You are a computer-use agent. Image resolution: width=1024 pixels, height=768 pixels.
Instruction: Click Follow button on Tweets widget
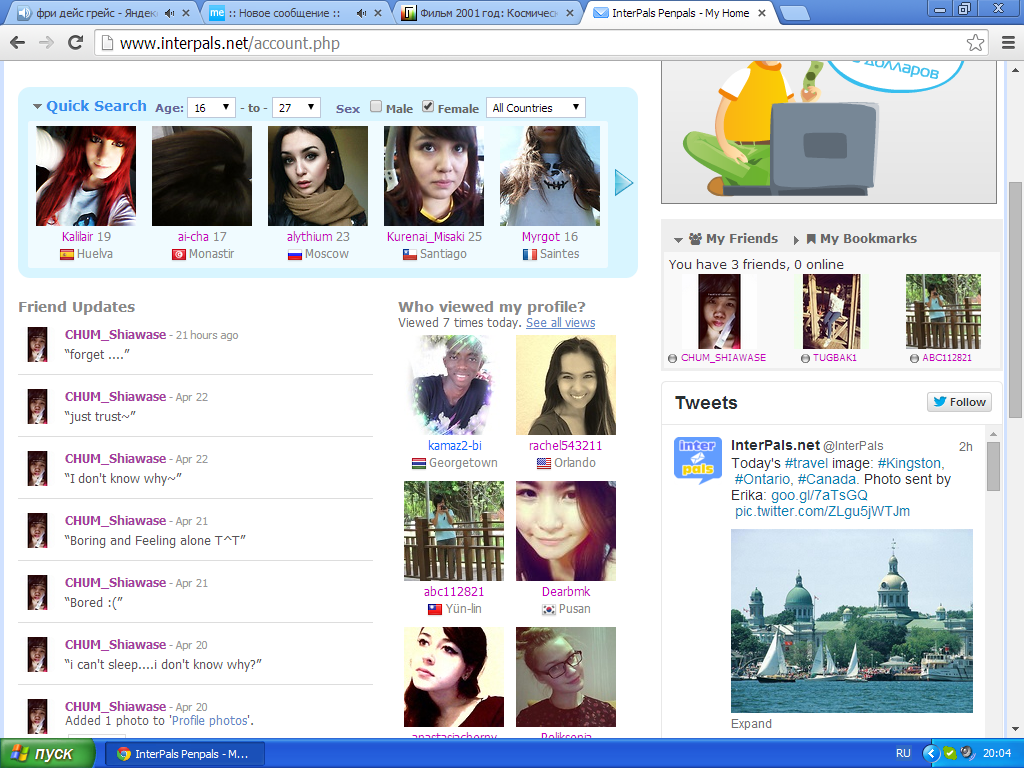(959, 402)
